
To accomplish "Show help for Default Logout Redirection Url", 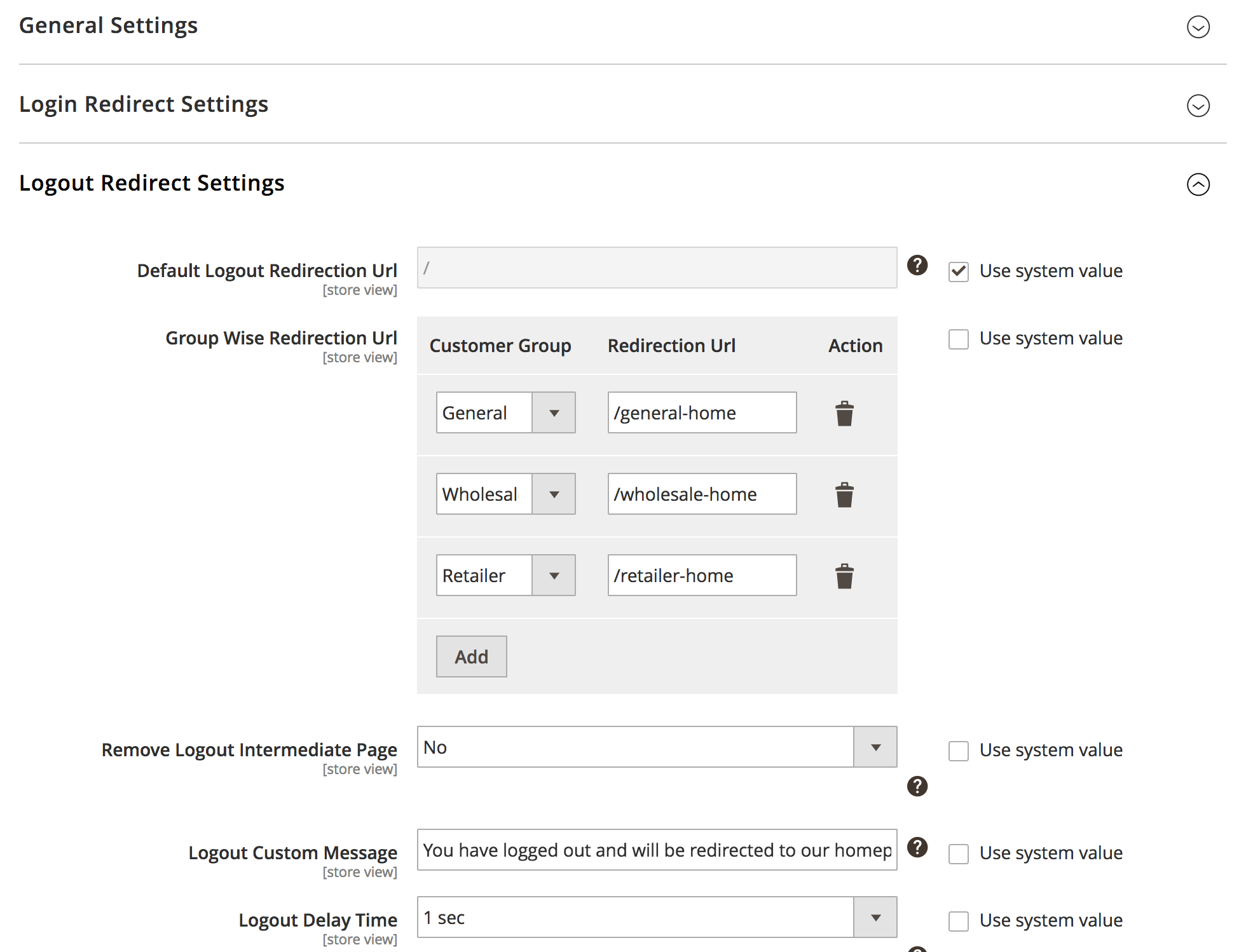I will coord(917,266).
